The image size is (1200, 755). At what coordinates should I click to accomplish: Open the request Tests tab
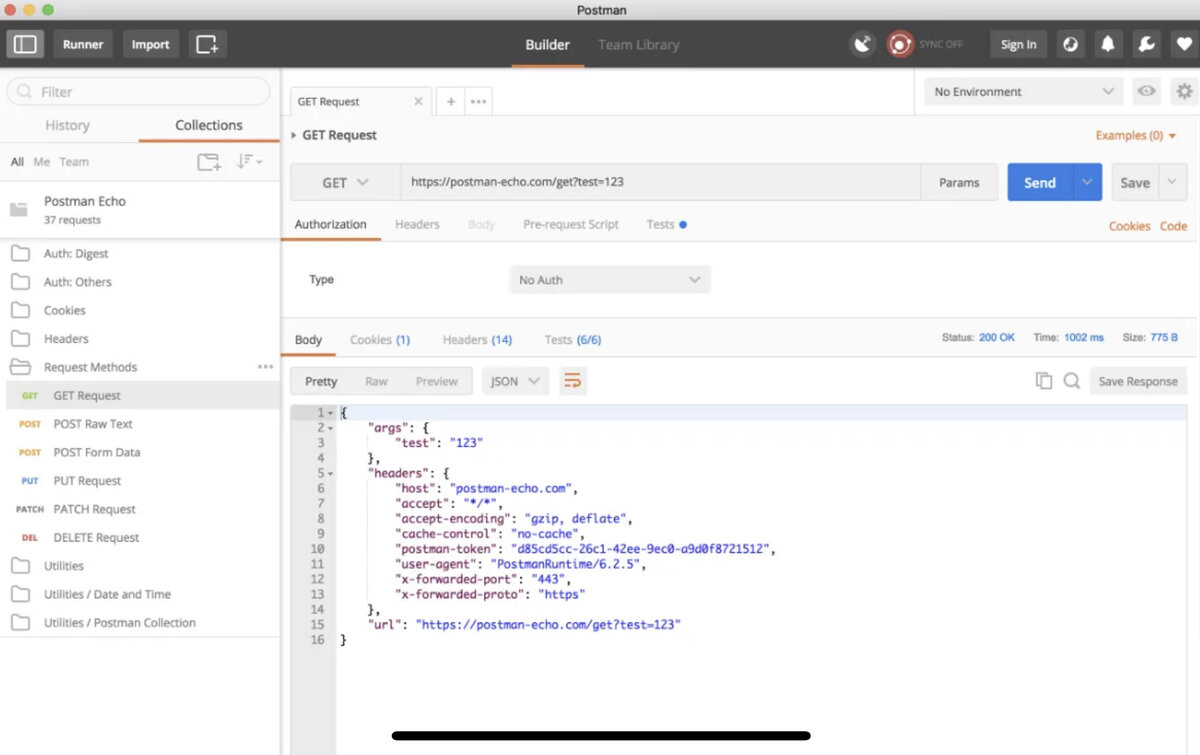coord(666,224)
